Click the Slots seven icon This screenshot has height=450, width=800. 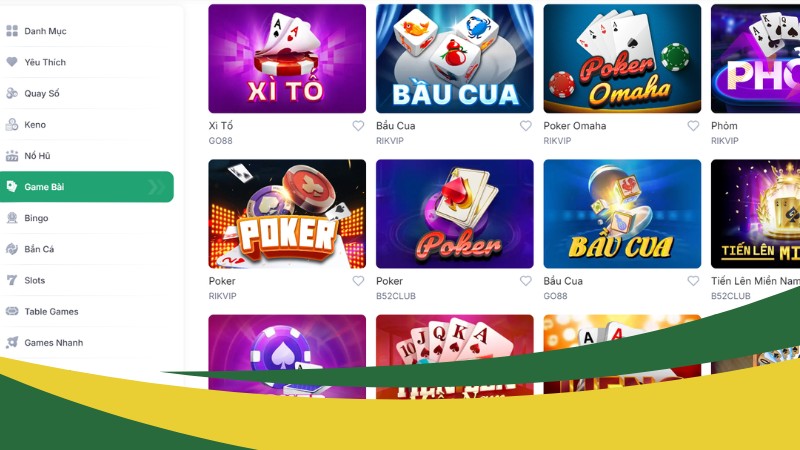[x=12, y=280]
